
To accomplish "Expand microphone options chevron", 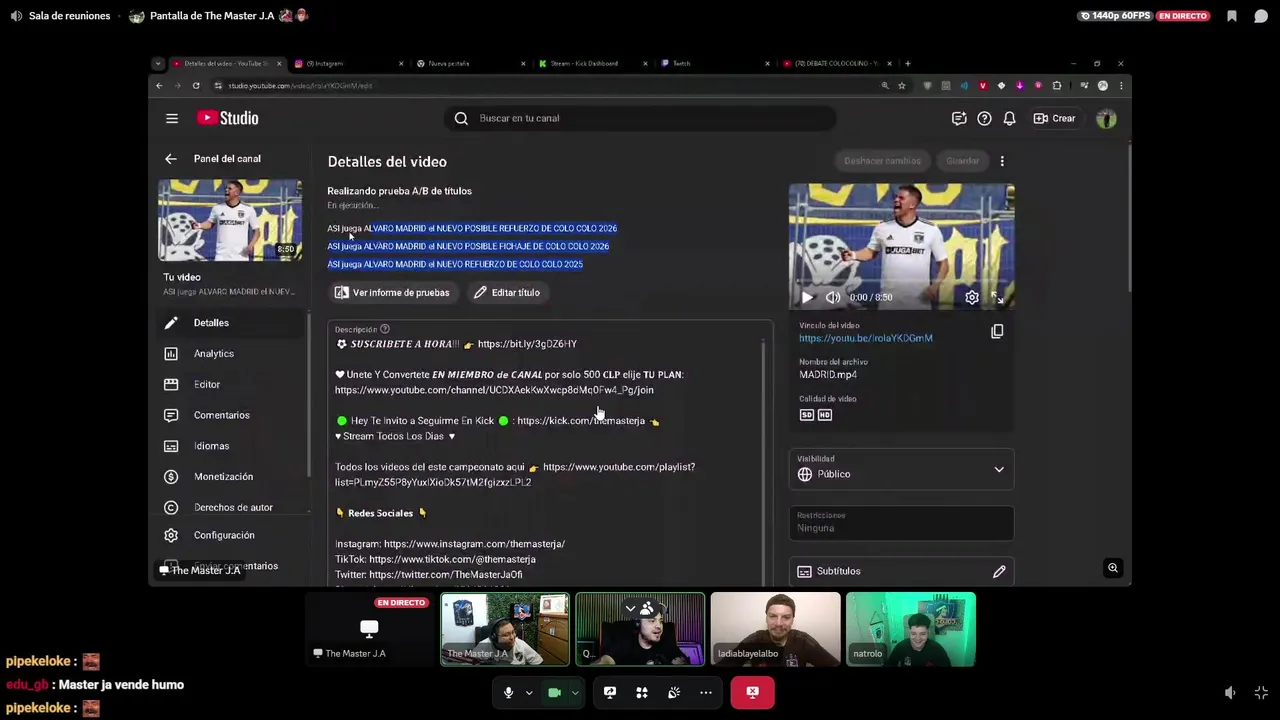I will [529, 692].
